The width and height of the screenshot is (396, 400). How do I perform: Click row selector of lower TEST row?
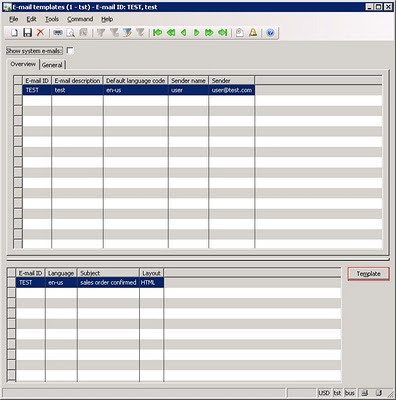coord(12,283)
